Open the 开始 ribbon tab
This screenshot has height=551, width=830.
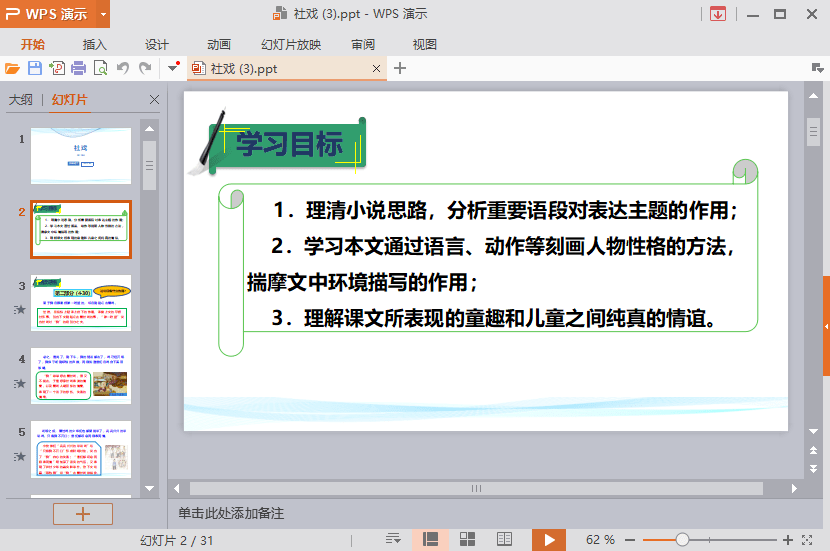tap(33, 44)
